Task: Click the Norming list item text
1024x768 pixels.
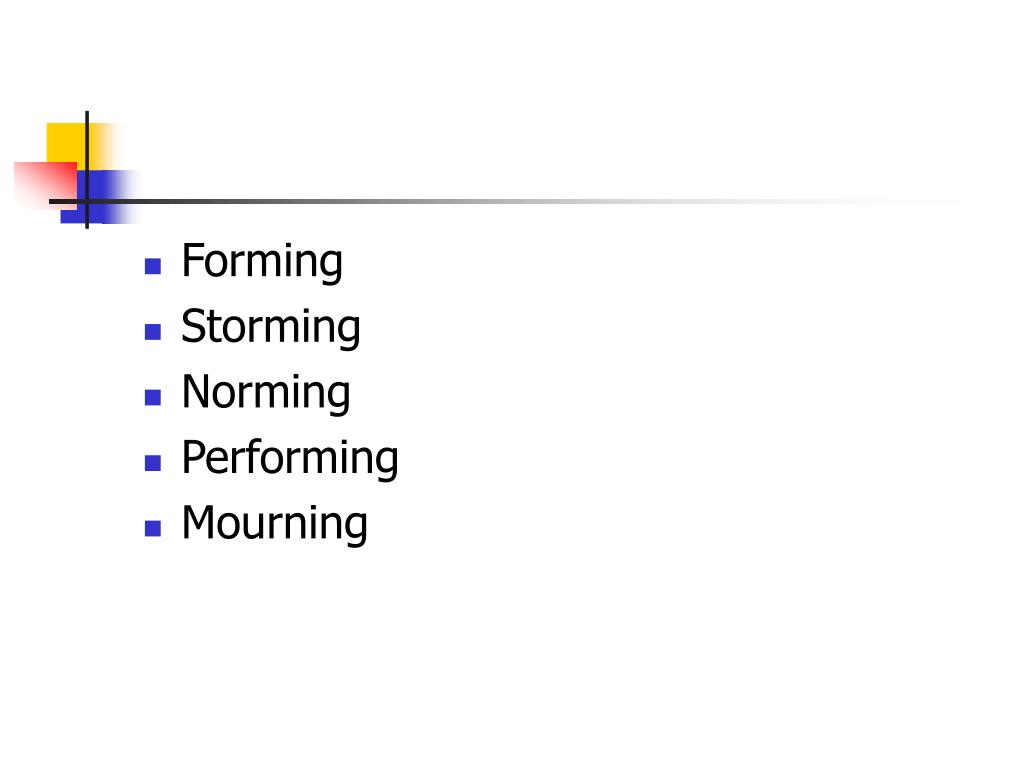Action: pos(266,392)
